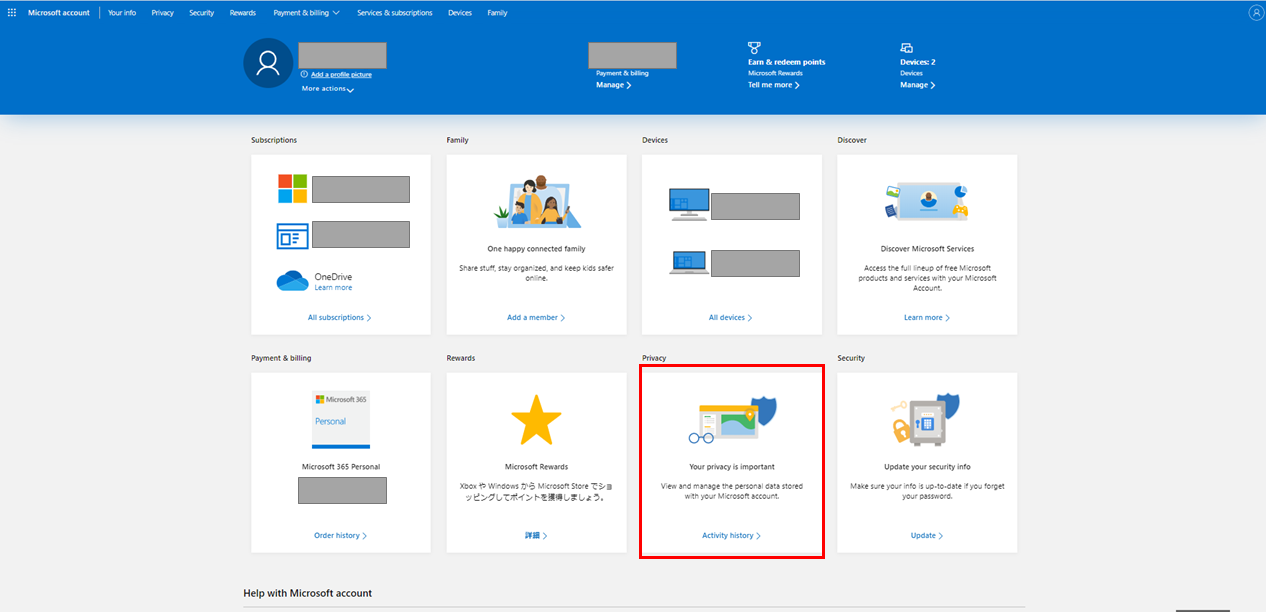
Task: Open the Activity history link
Action: pyautogui.click(x=731, y=536)
